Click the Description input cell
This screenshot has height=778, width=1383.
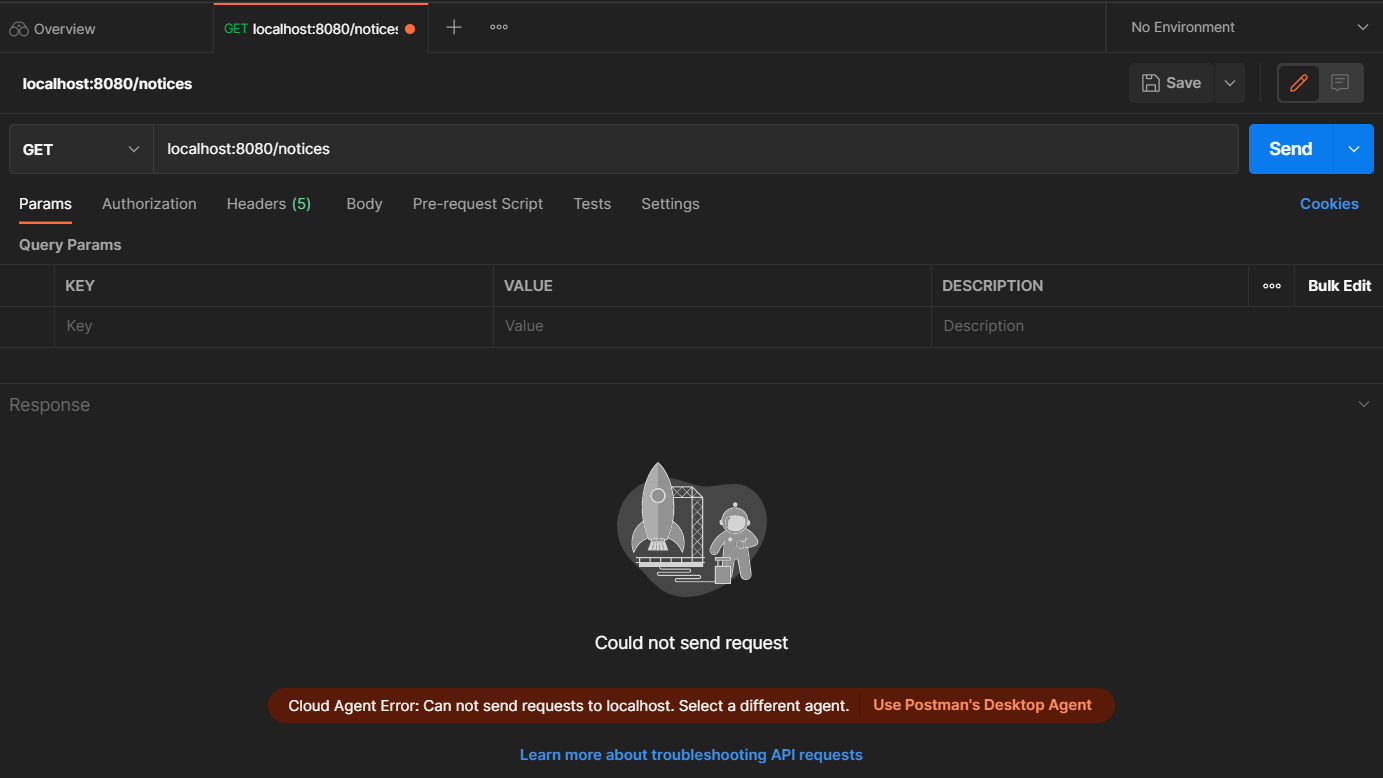1157,326
